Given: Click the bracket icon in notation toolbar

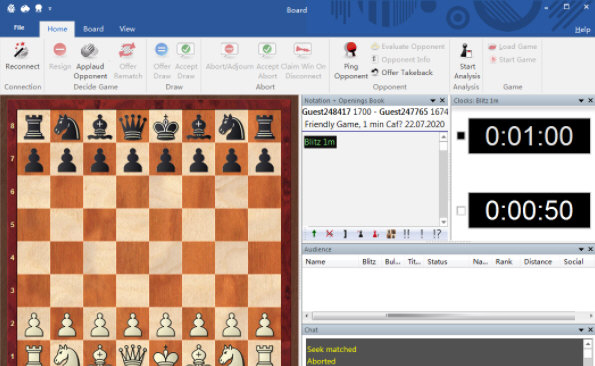Looking at the screenshot, I should click(x=345, y=234).
